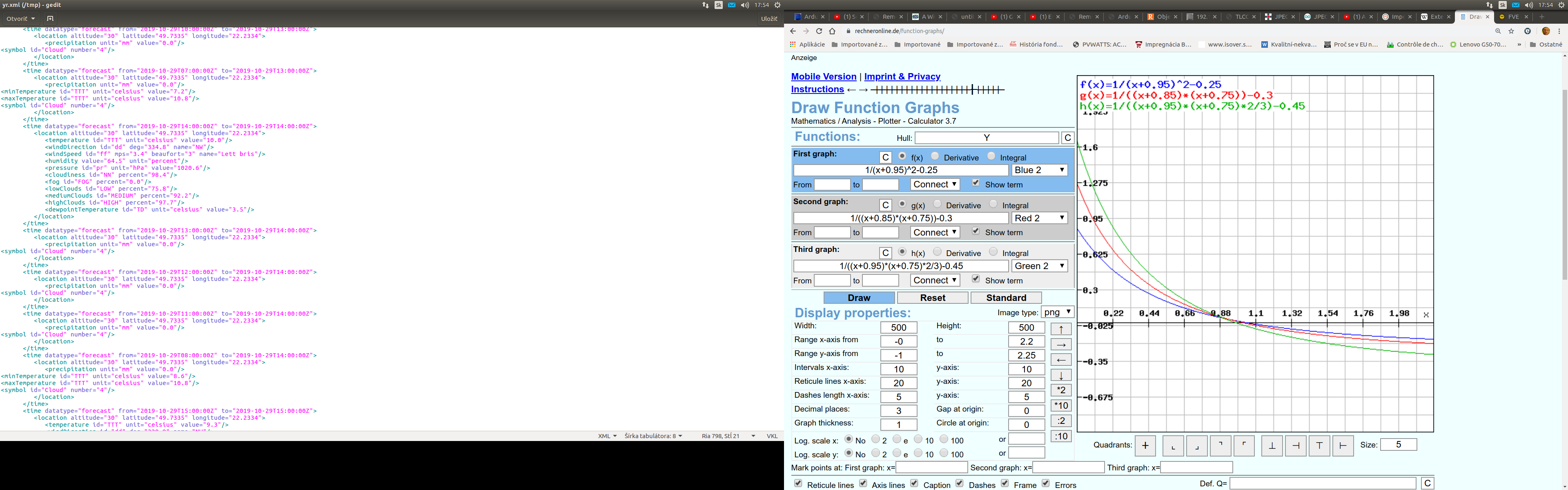Open the Blue 2 color dropdown
The image size is (1568, 490).
(1040, 170)
